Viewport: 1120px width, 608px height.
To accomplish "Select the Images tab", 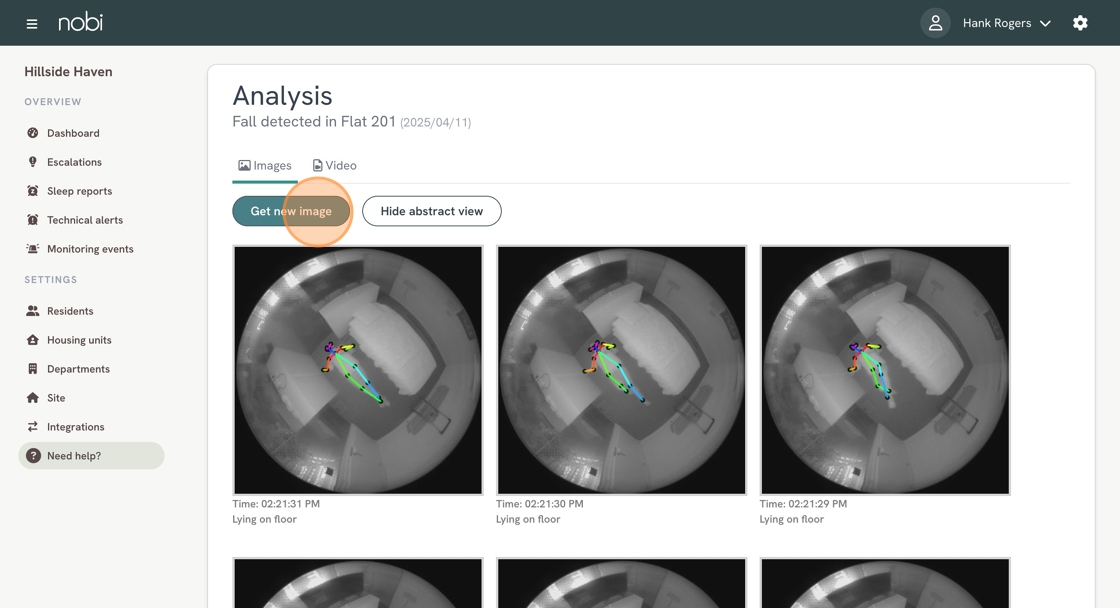I will click(x=265, y=166).
